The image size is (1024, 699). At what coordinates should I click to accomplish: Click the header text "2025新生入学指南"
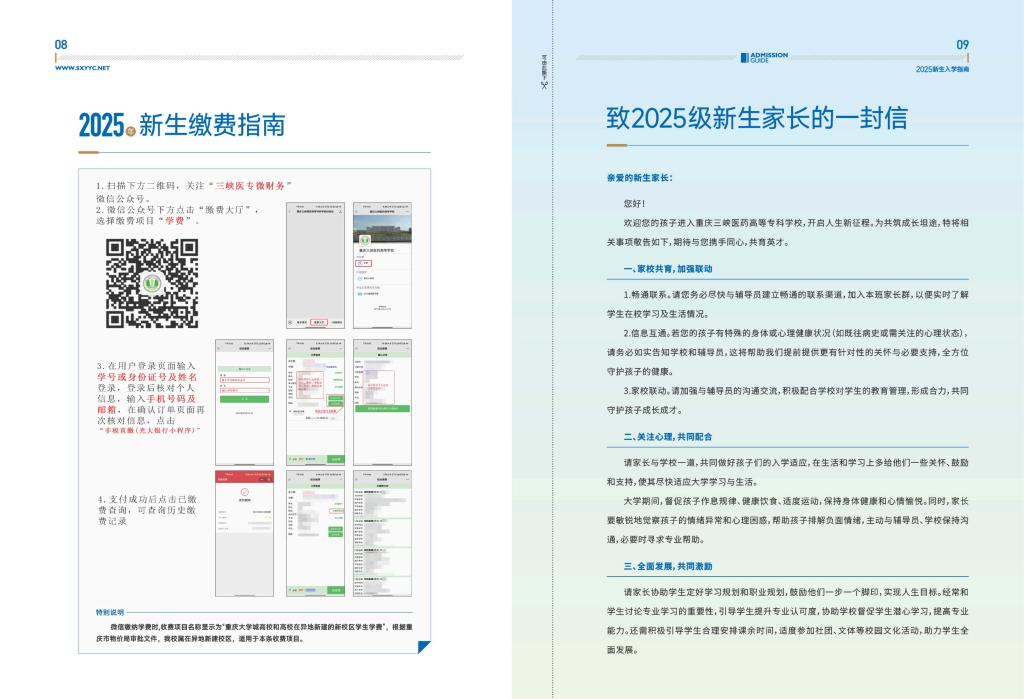942,69
